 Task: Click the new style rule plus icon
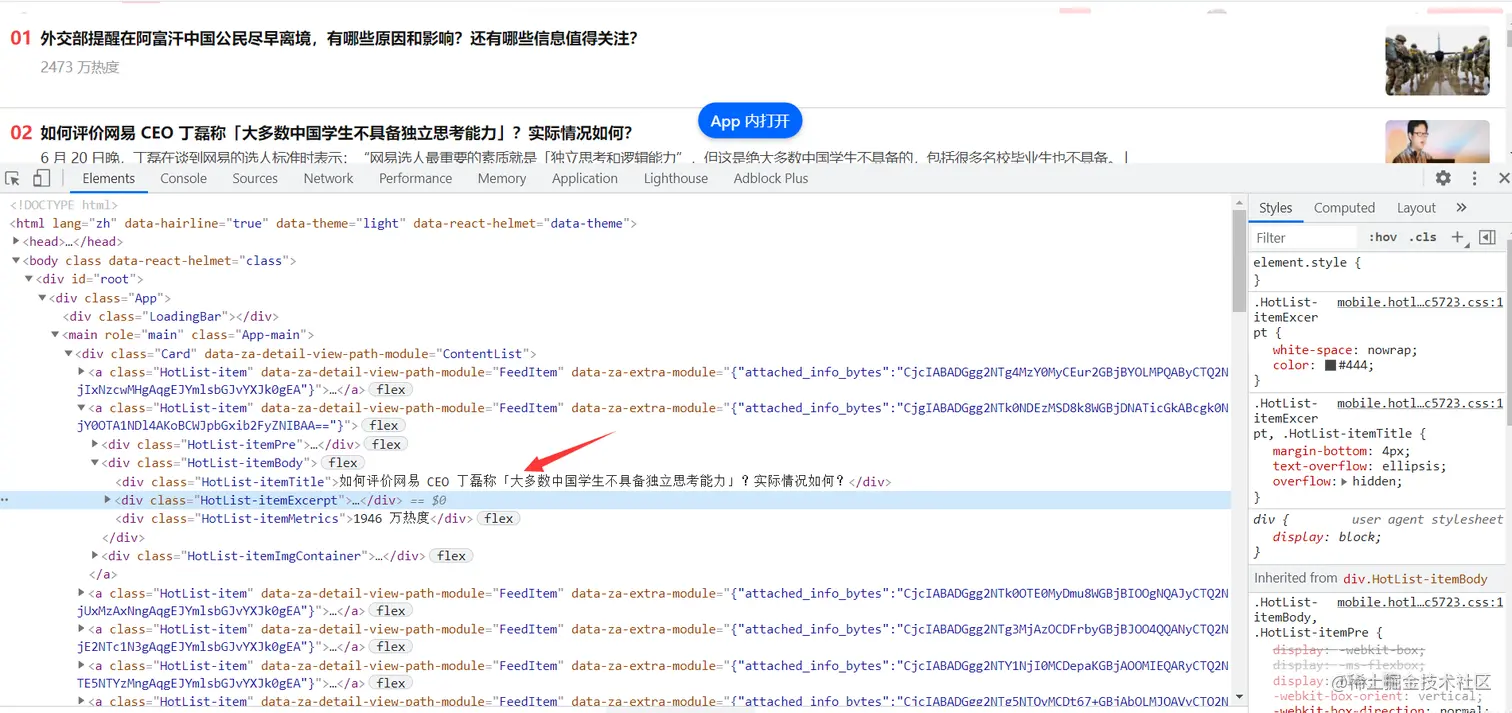point(1458,237)
